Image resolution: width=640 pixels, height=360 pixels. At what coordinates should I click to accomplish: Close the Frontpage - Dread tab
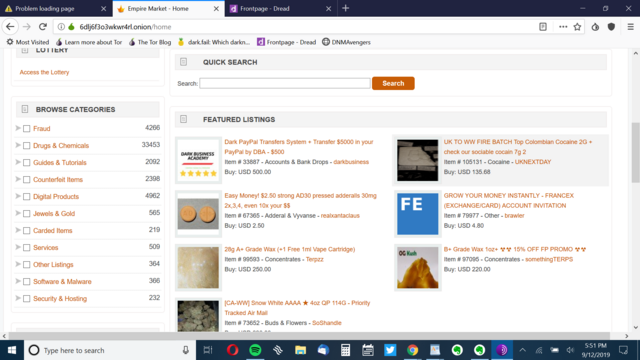329,9
